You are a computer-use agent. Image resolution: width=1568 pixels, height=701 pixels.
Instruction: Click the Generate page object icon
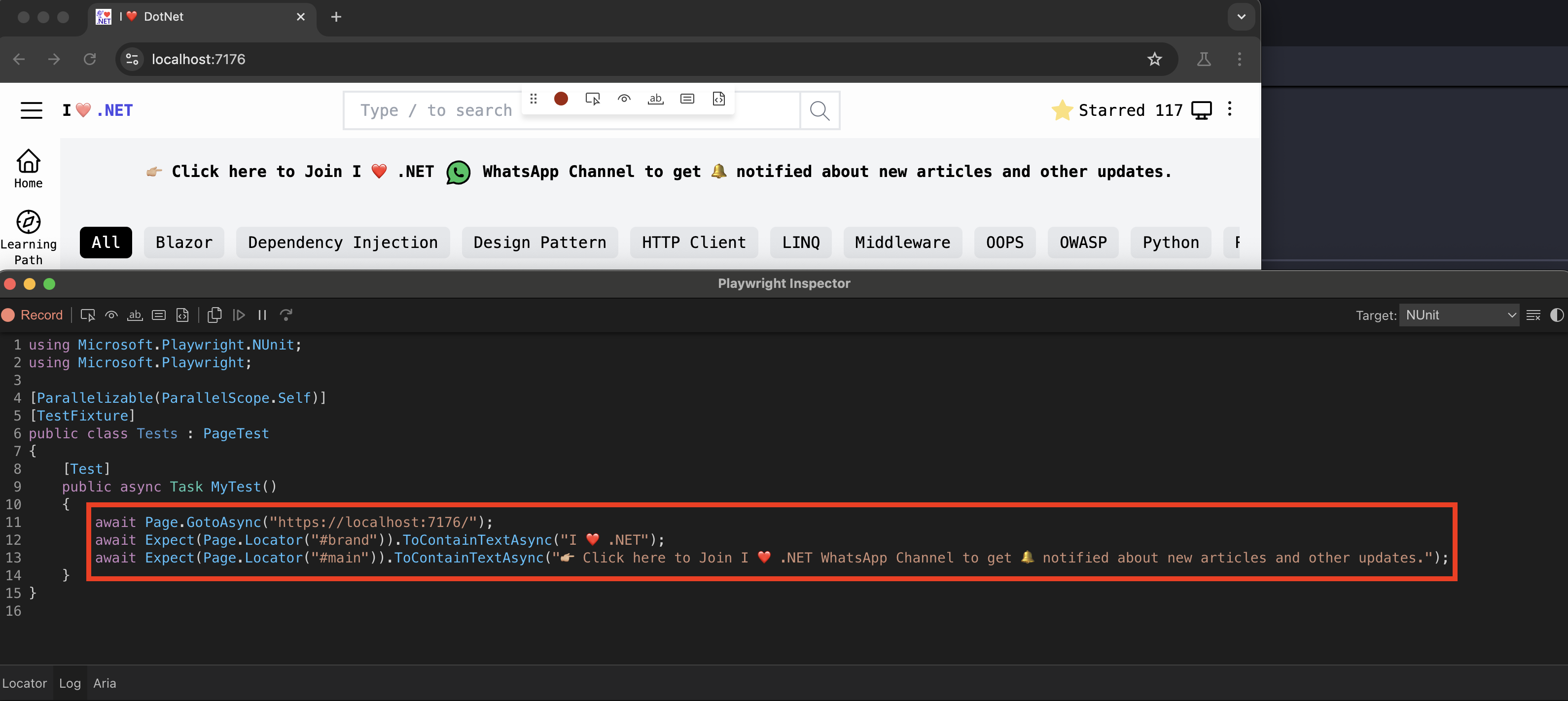183,315
